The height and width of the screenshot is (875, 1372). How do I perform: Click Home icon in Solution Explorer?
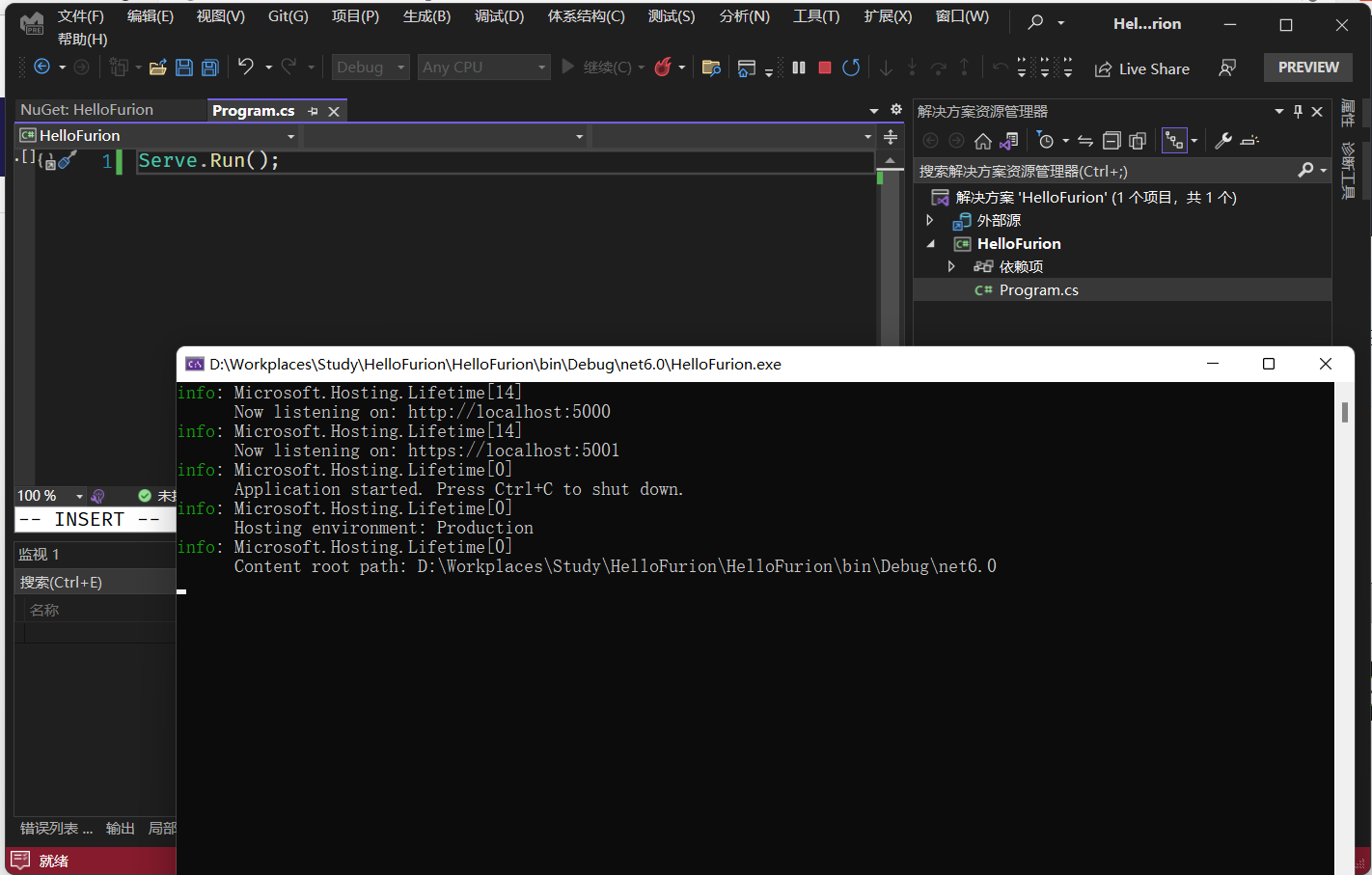[x=982, y=141]
